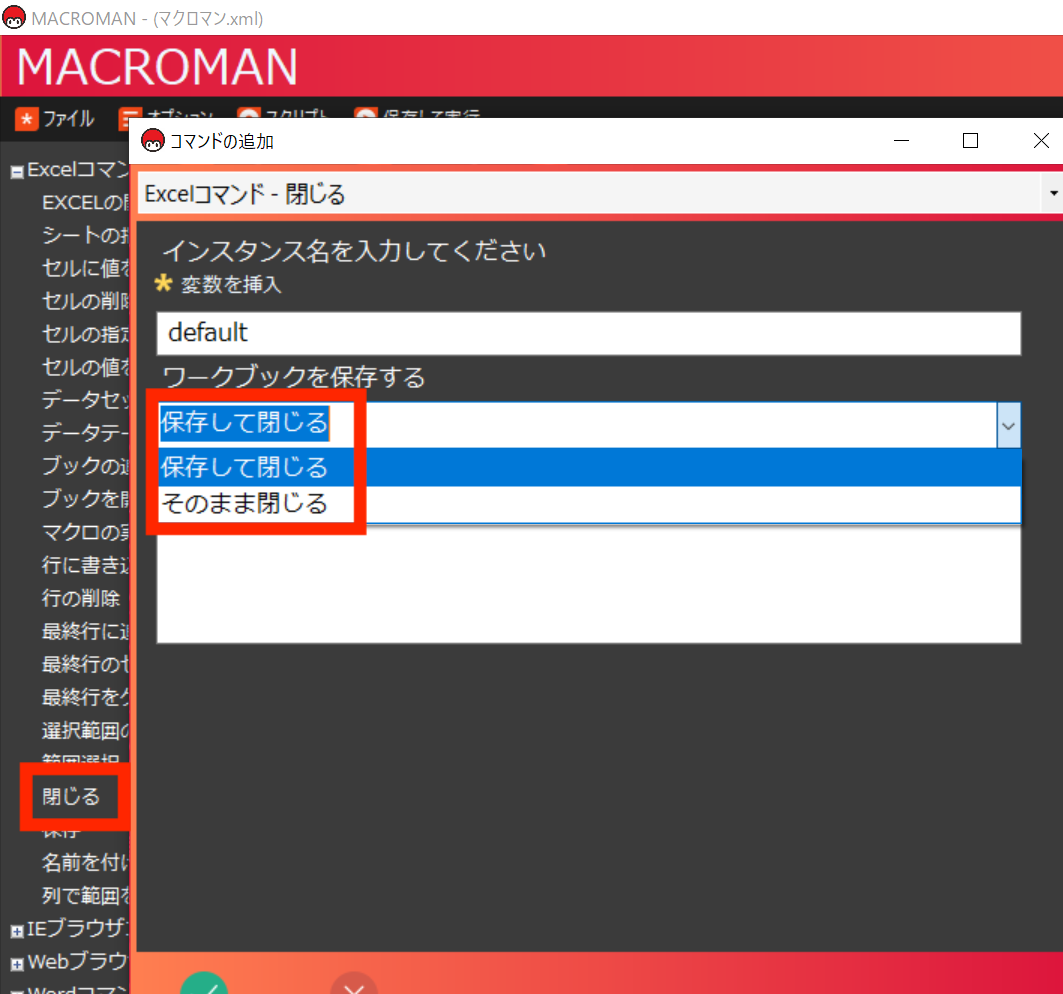
Task: Expand the IEブラウザ tree node
Action: [17, 931]
